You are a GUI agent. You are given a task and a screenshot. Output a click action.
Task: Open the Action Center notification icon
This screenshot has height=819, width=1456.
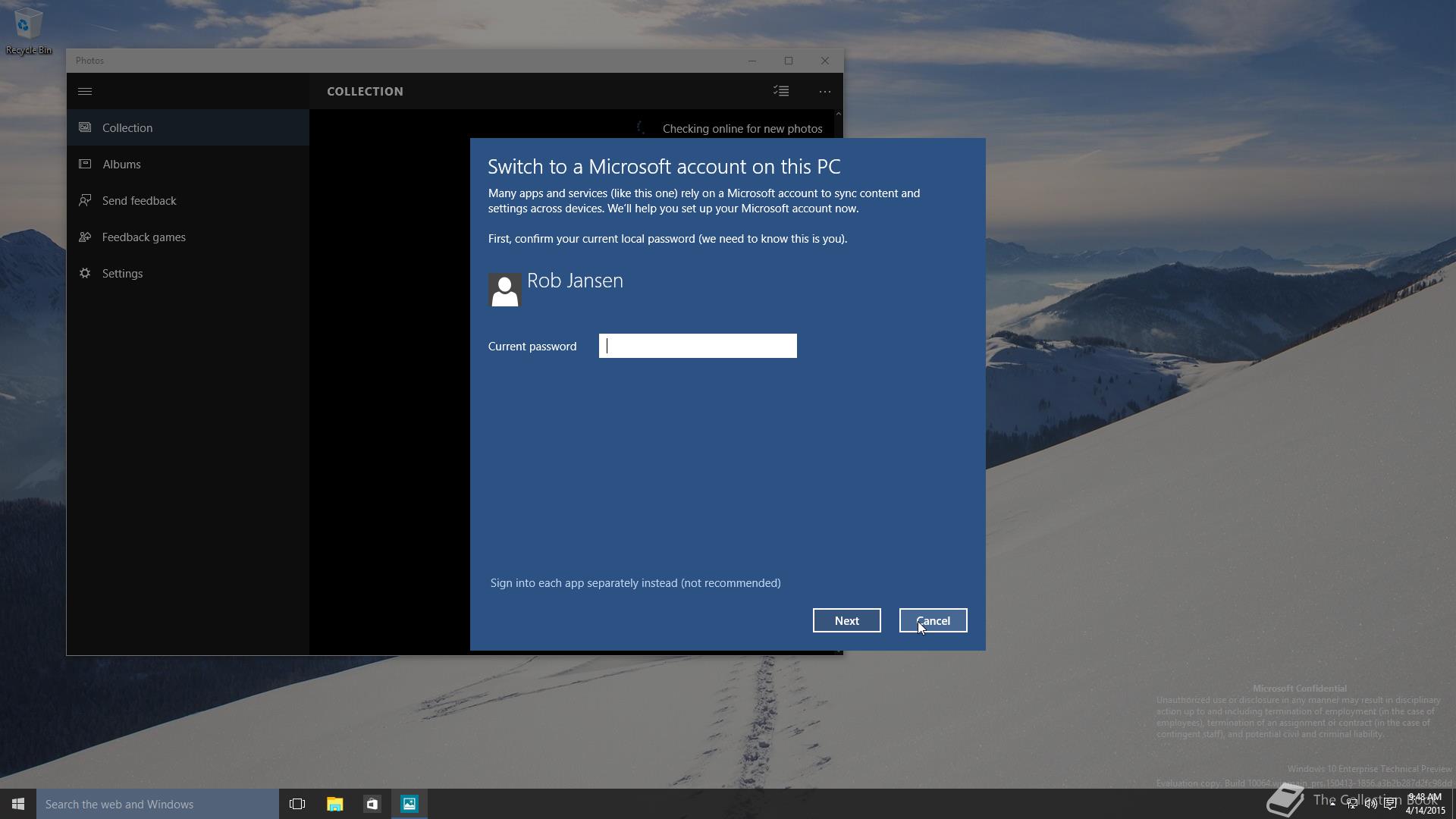pos(1390,804)
